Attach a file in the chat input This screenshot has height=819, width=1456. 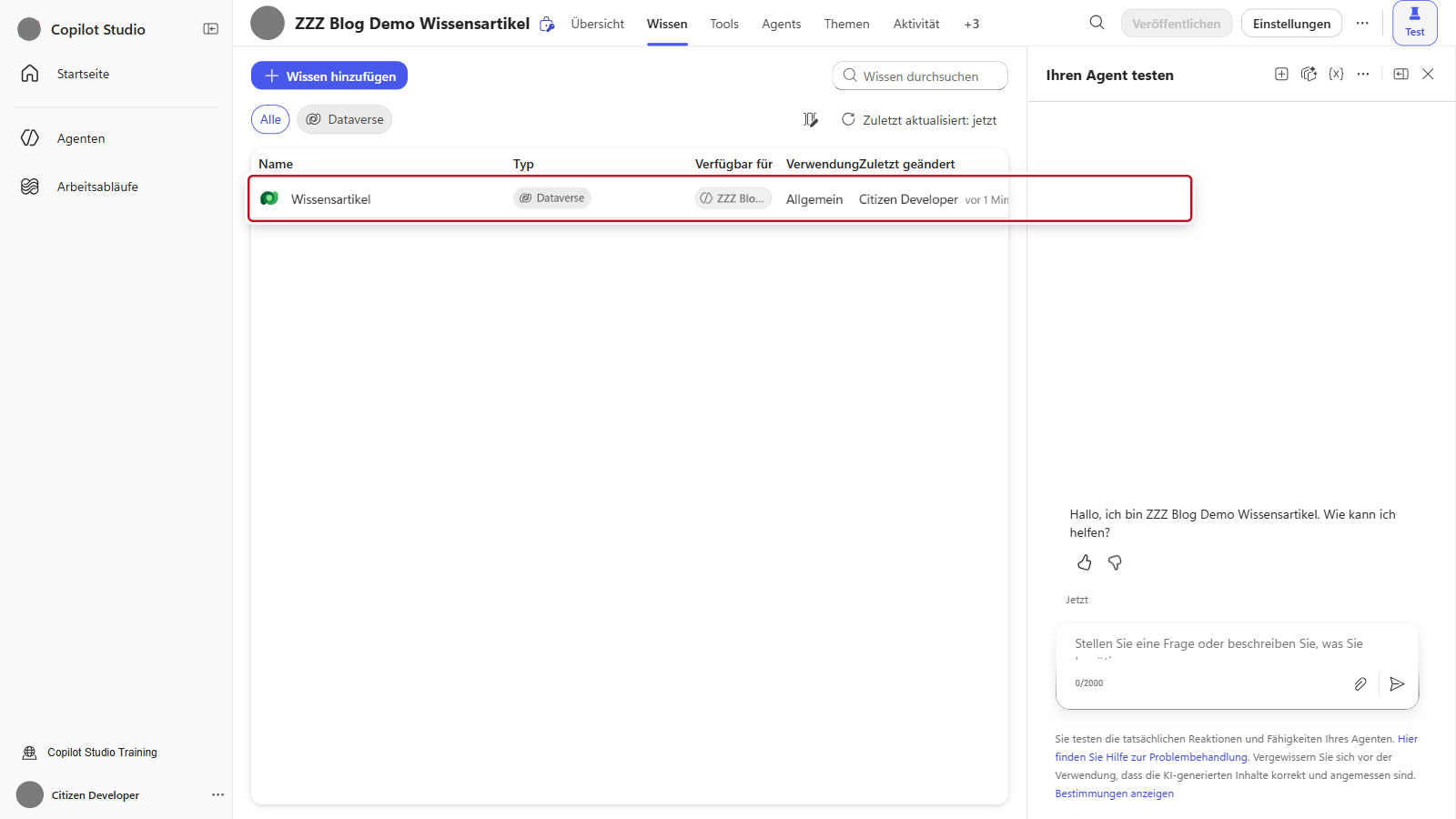pos(1360,684)
